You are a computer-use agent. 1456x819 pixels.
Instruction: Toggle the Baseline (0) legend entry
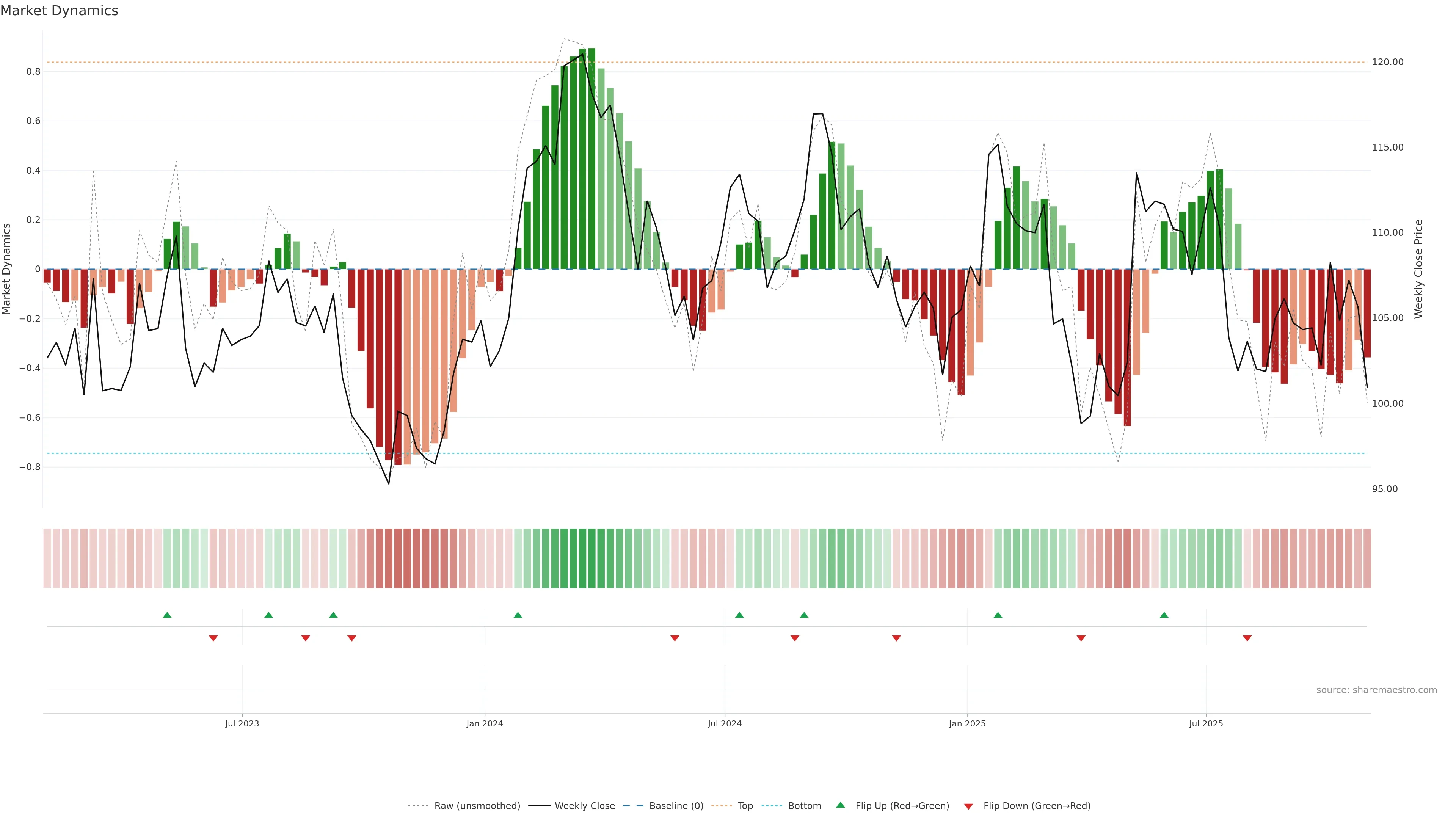(676, 806)
